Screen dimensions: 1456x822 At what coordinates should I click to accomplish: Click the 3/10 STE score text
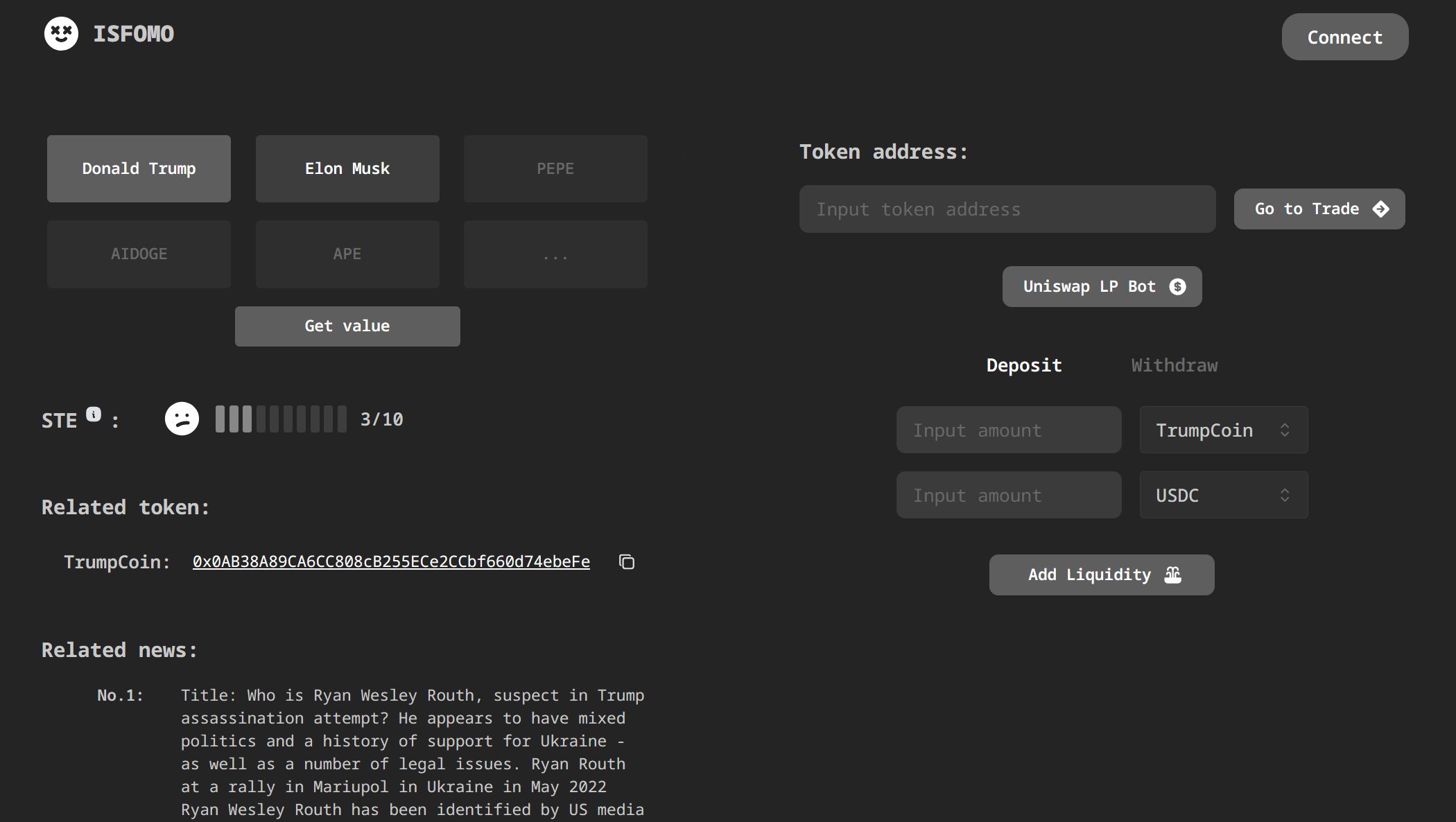pos(382,419)
